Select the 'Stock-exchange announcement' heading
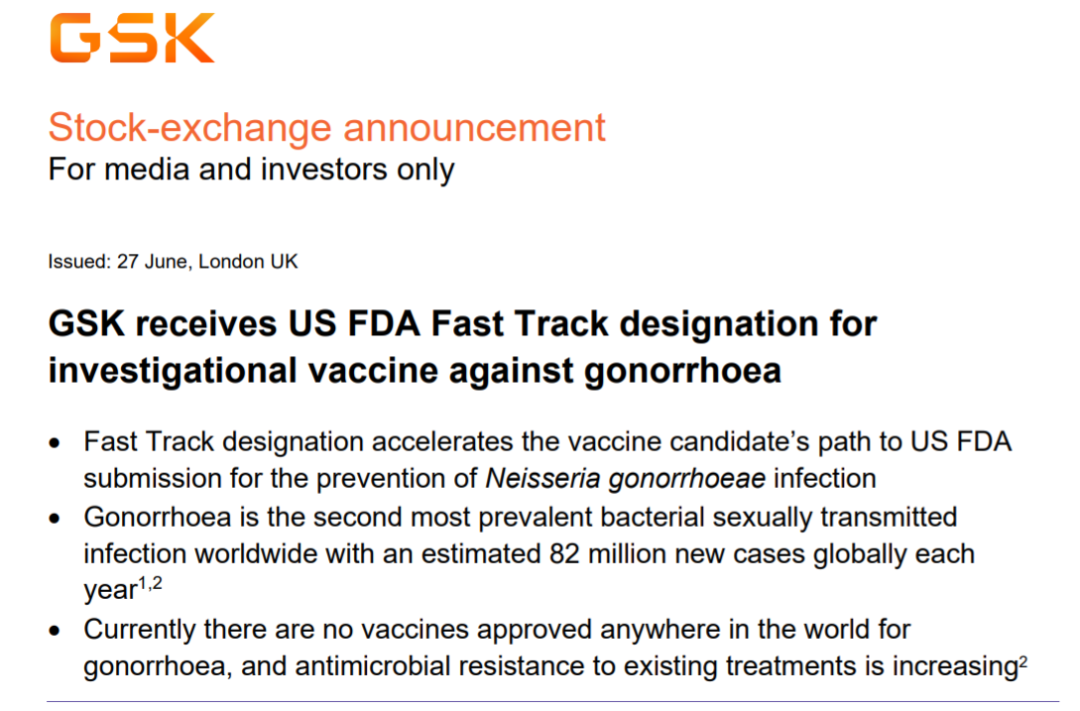The height and width of the screenshot is (711, 1080). pyautogui.click(x=327, y=128)
